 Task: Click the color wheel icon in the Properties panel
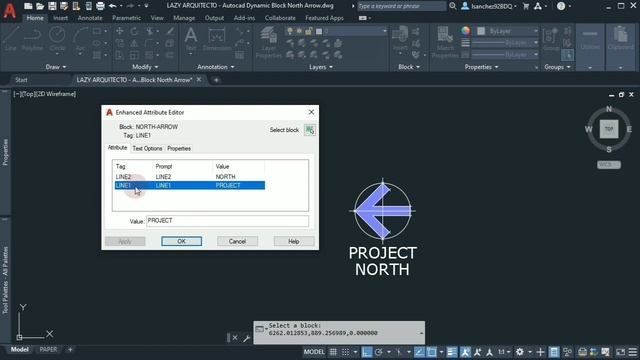[x=465, y=31]
